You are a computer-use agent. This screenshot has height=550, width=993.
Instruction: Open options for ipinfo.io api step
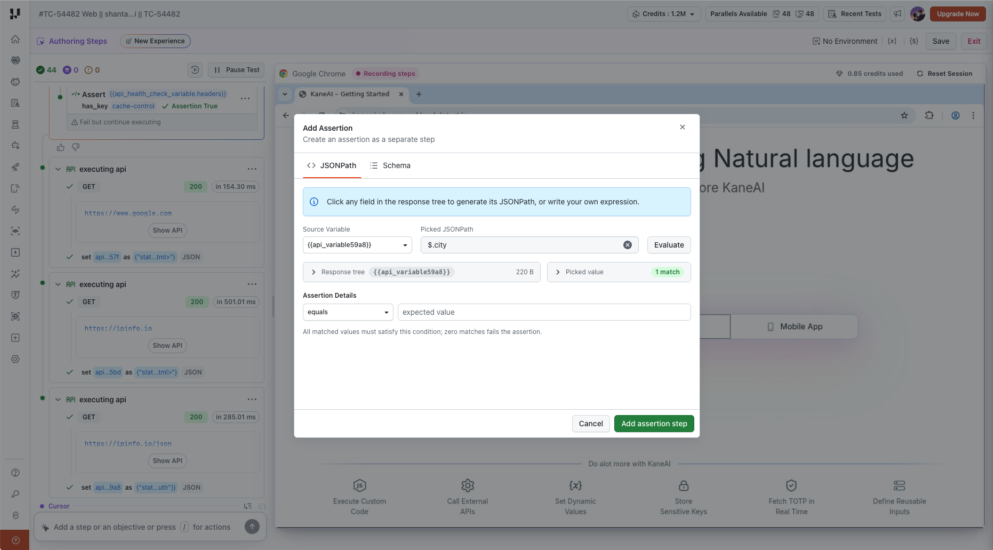[252, 285]
